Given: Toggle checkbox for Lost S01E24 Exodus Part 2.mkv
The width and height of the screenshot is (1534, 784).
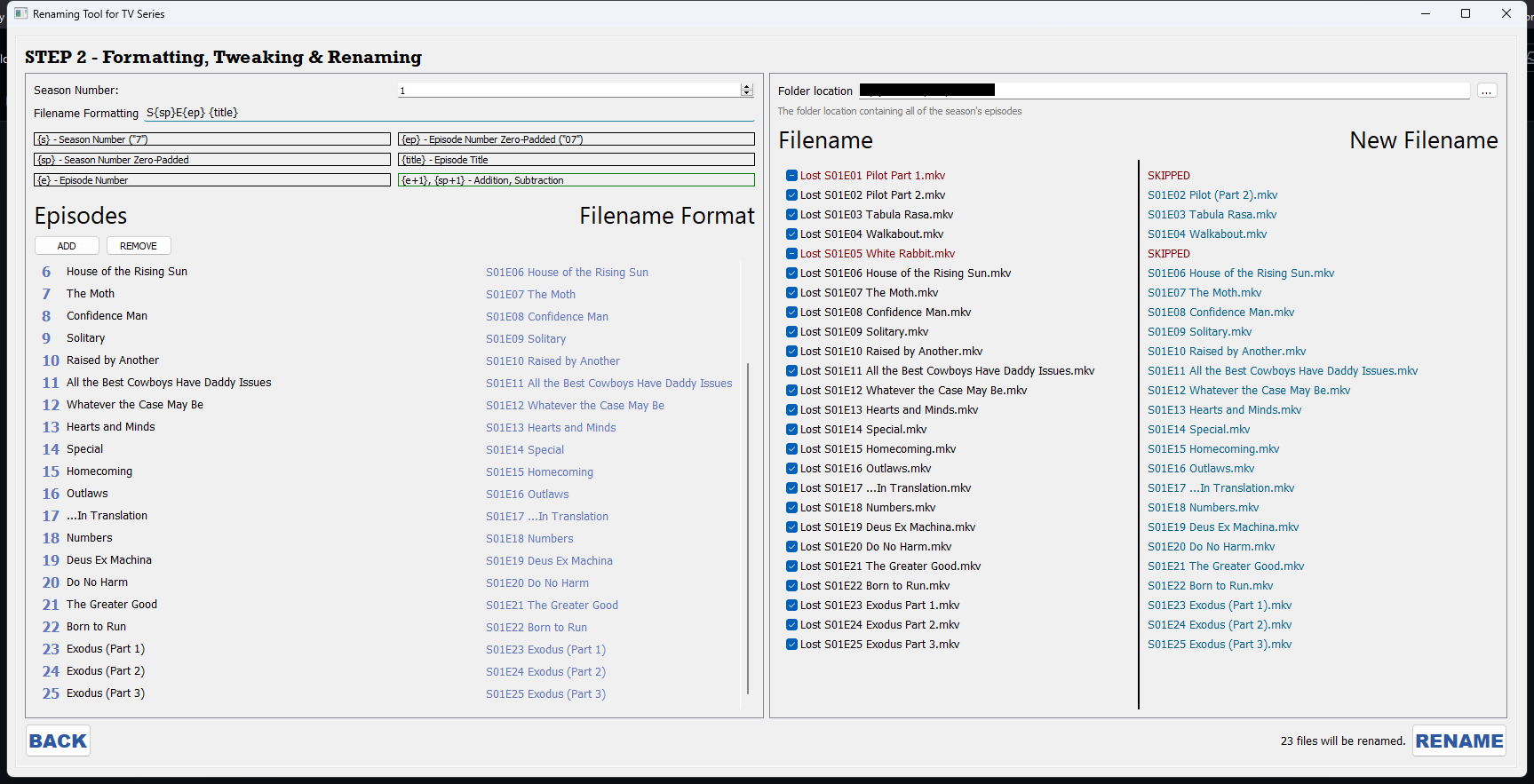Looking at the screenshot, I should click(x=791, y=625).
